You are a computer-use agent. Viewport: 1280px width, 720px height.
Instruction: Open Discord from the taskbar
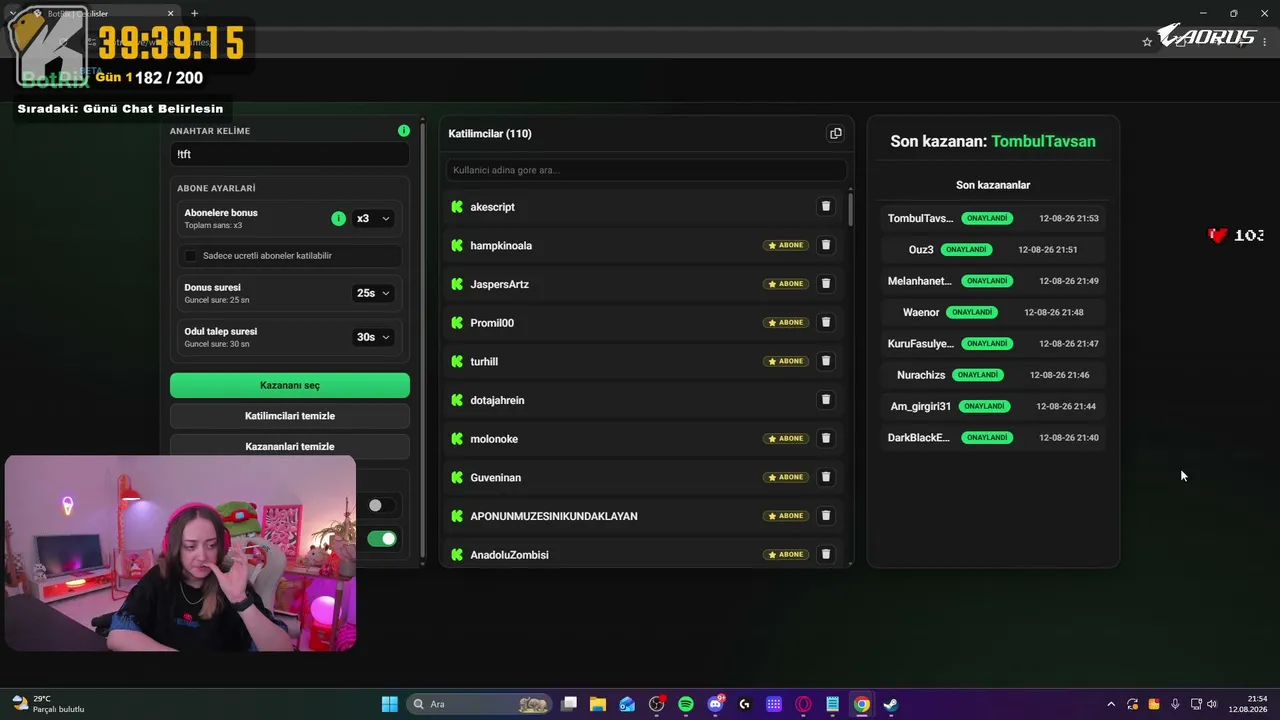716,704
